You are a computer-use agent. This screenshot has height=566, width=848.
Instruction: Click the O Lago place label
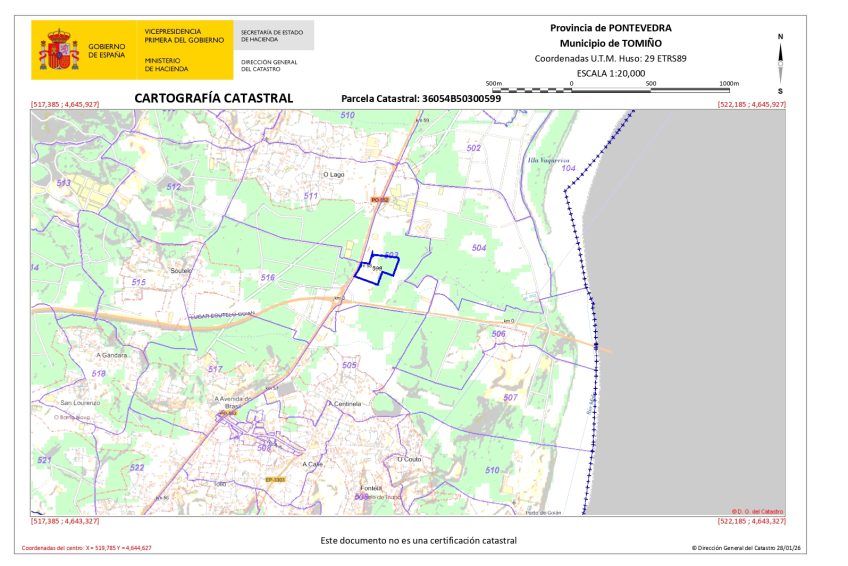coord(333,174)
